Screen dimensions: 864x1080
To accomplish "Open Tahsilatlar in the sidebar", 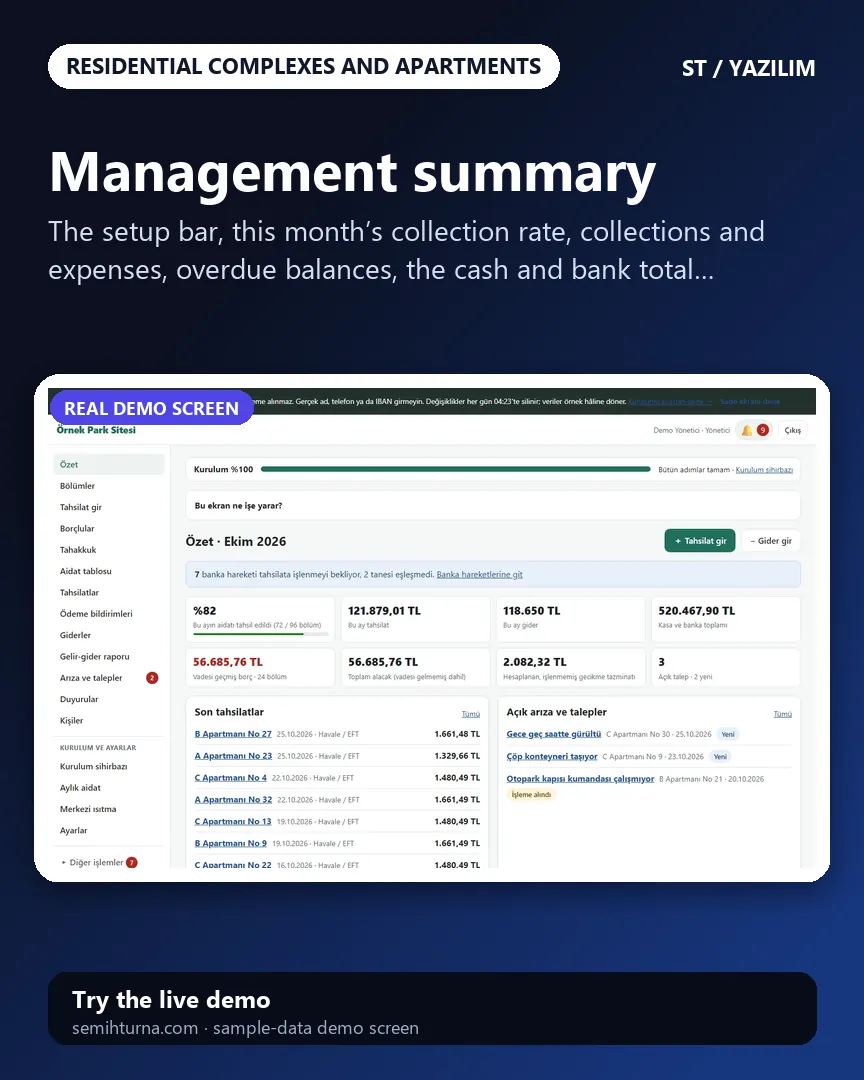I will (109, 592).
